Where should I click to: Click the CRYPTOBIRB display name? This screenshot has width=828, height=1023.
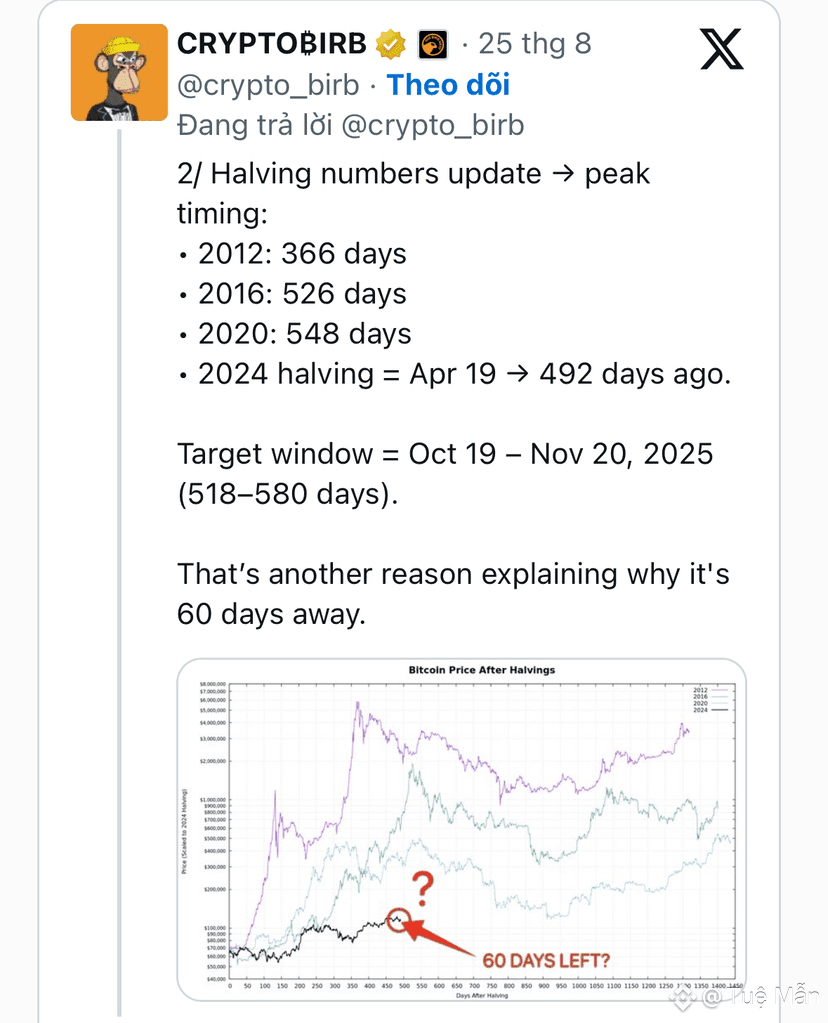[x=272, y=44]
